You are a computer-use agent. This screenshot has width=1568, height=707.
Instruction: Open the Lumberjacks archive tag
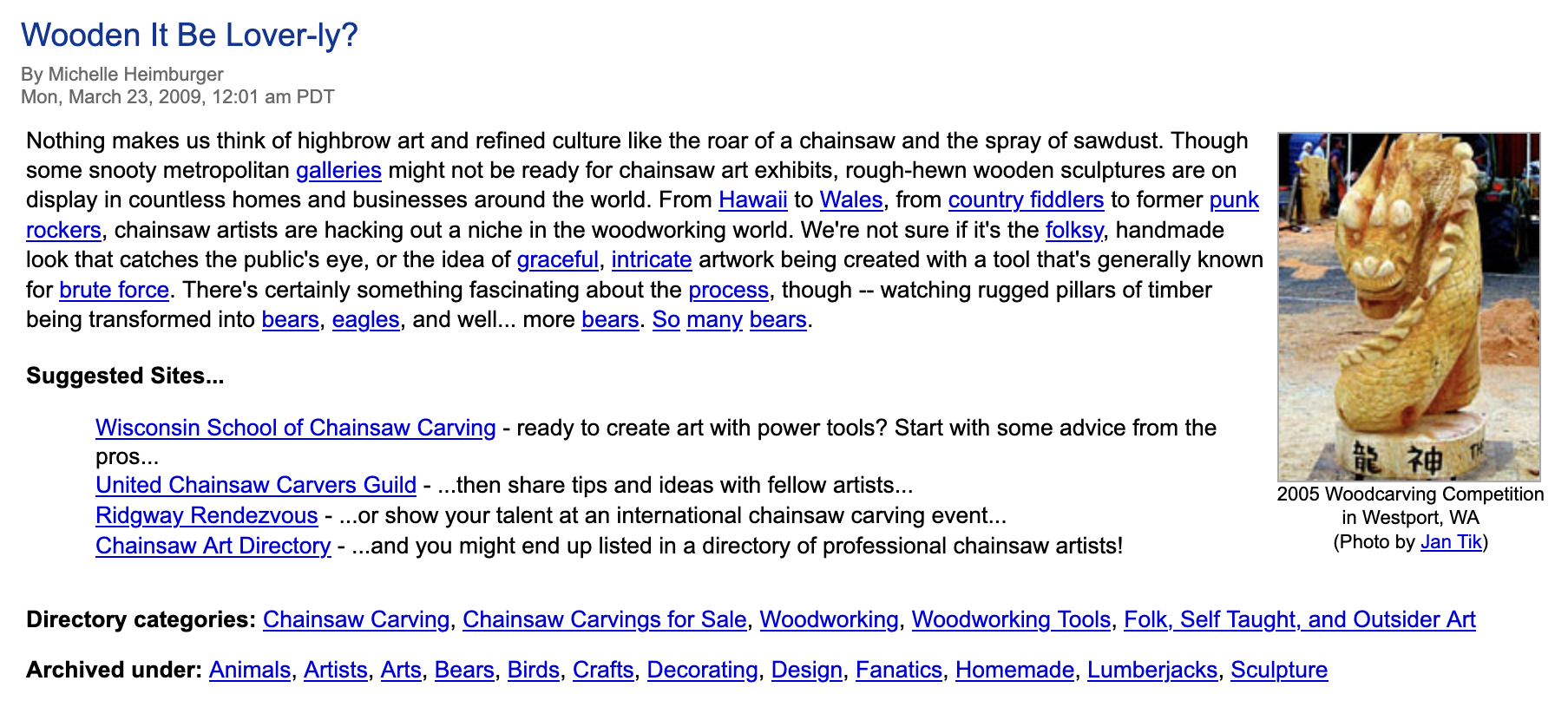tap(1151, 670)
